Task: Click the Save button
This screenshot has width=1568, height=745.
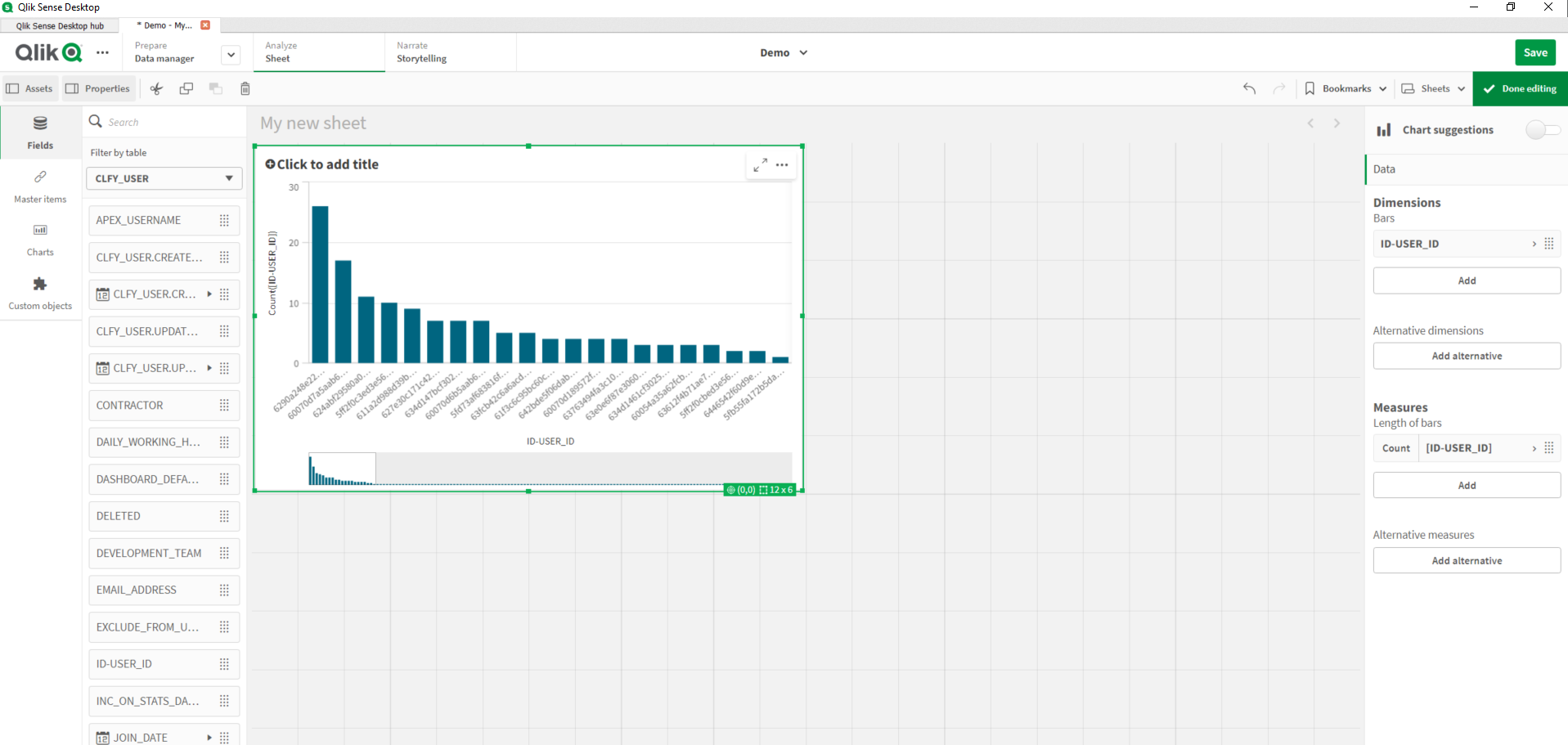Action: [1534, 52]
